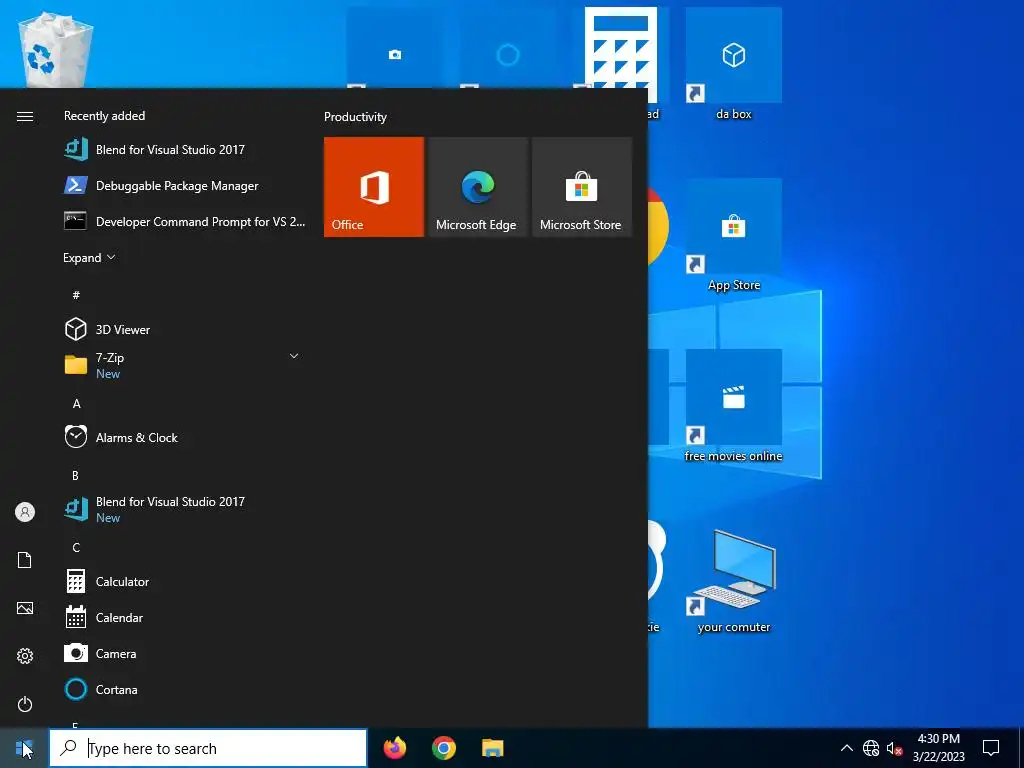Open the clock showing 4:30 PM
This screenshot has height=768, width=1024.
point(938,748)
